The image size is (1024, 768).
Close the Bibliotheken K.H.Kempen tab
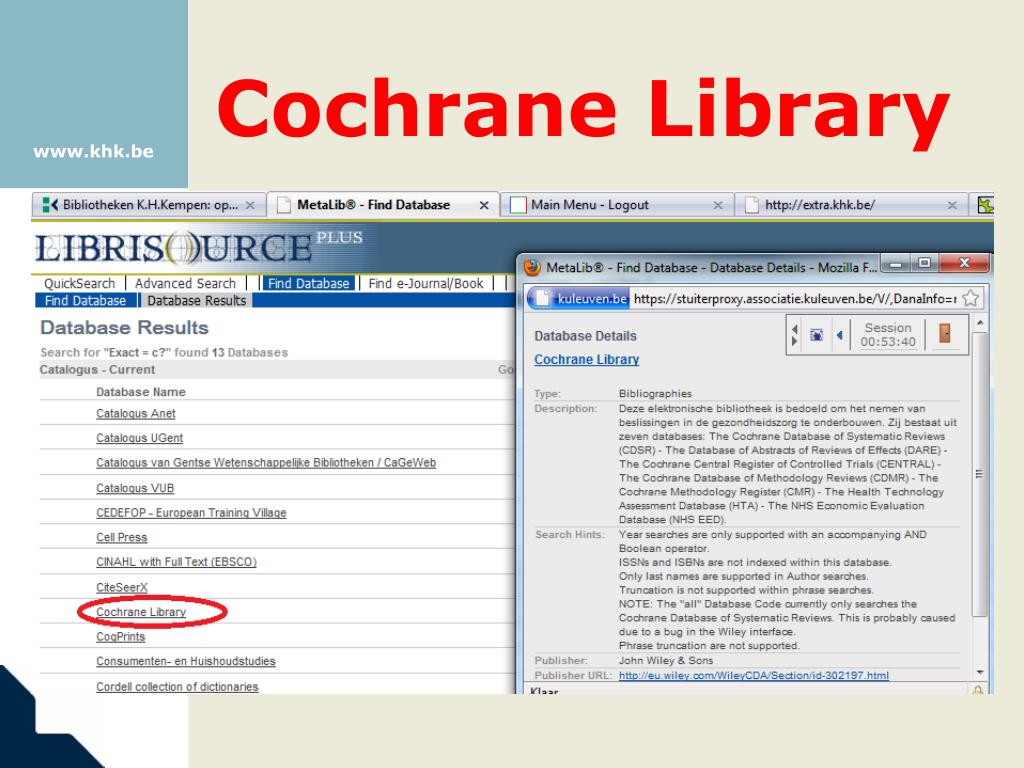250,205
